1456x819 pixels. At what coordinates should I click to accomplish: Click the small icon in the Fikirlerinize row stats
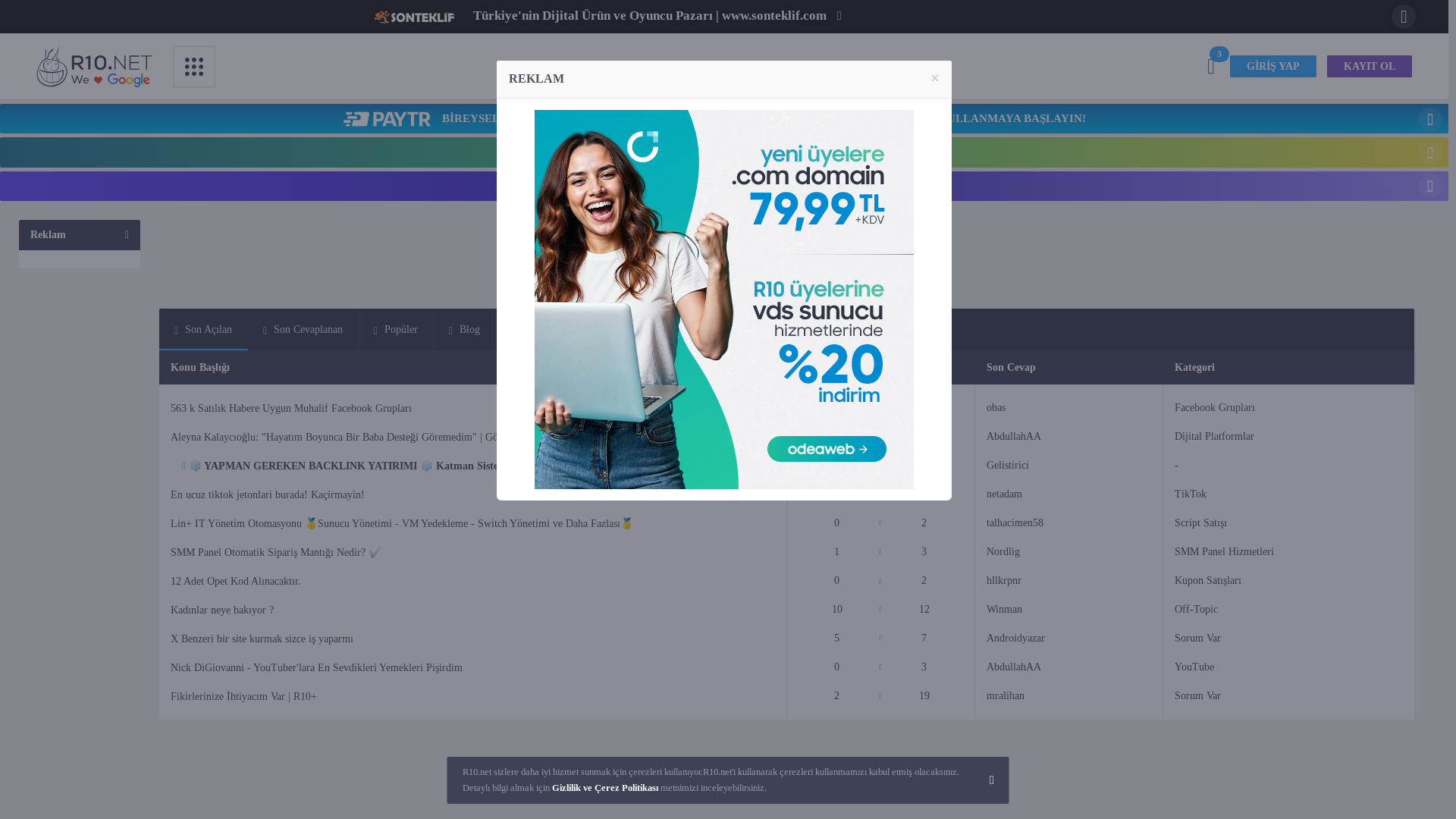(x=880, y=696)
